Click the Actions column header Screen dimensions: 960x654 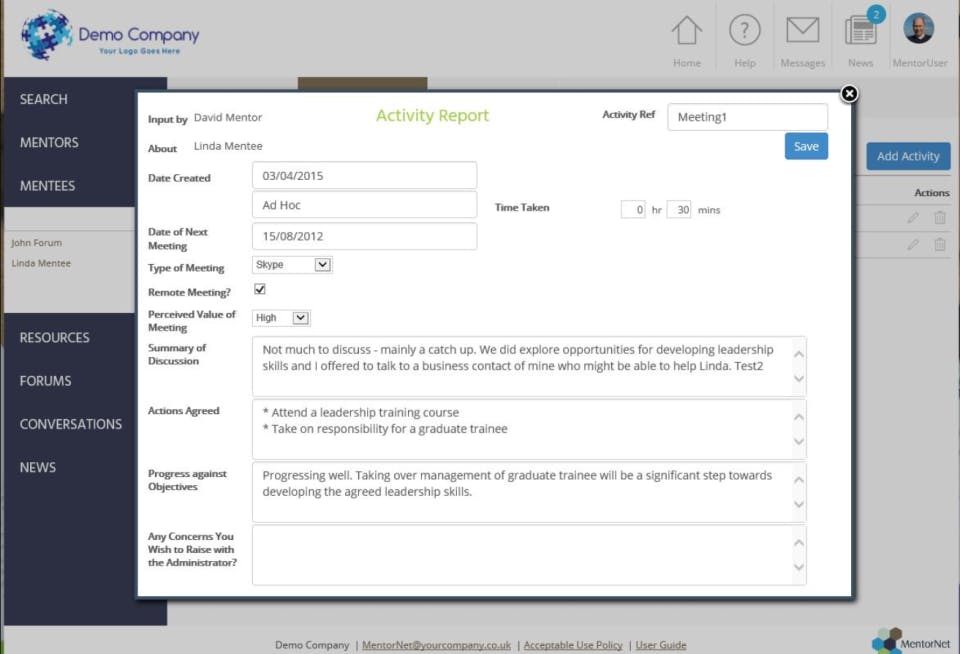(x=932, y=192)
